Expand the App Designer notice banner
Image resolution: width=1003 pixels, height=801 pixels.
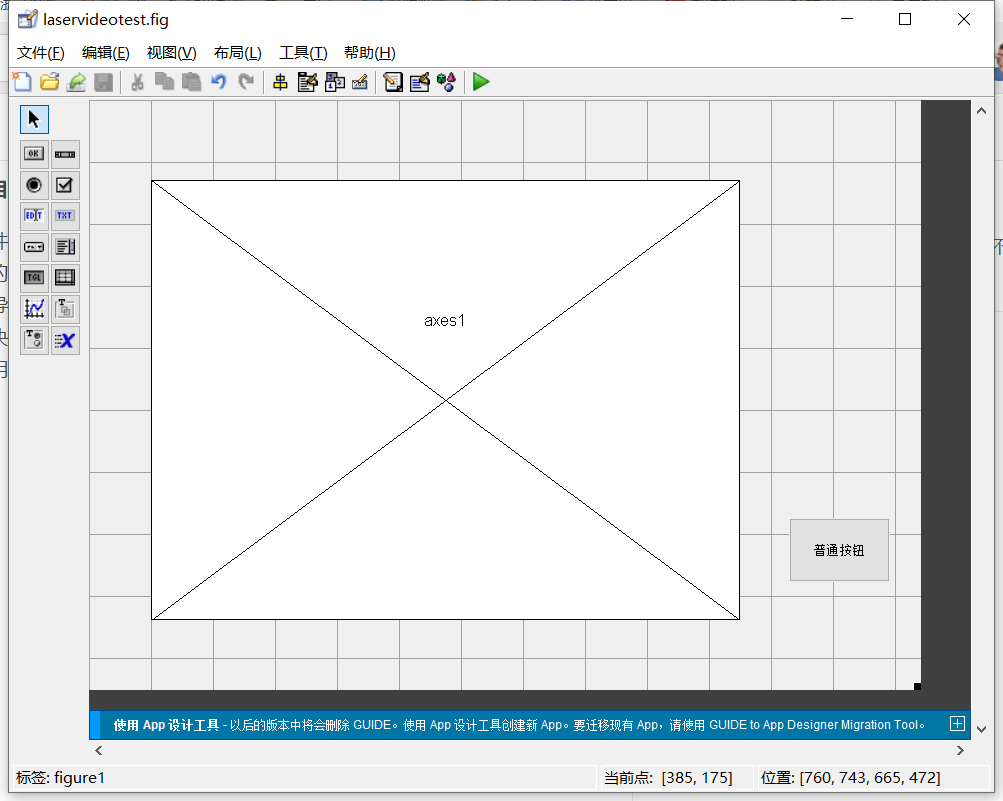tap(956, 724)
